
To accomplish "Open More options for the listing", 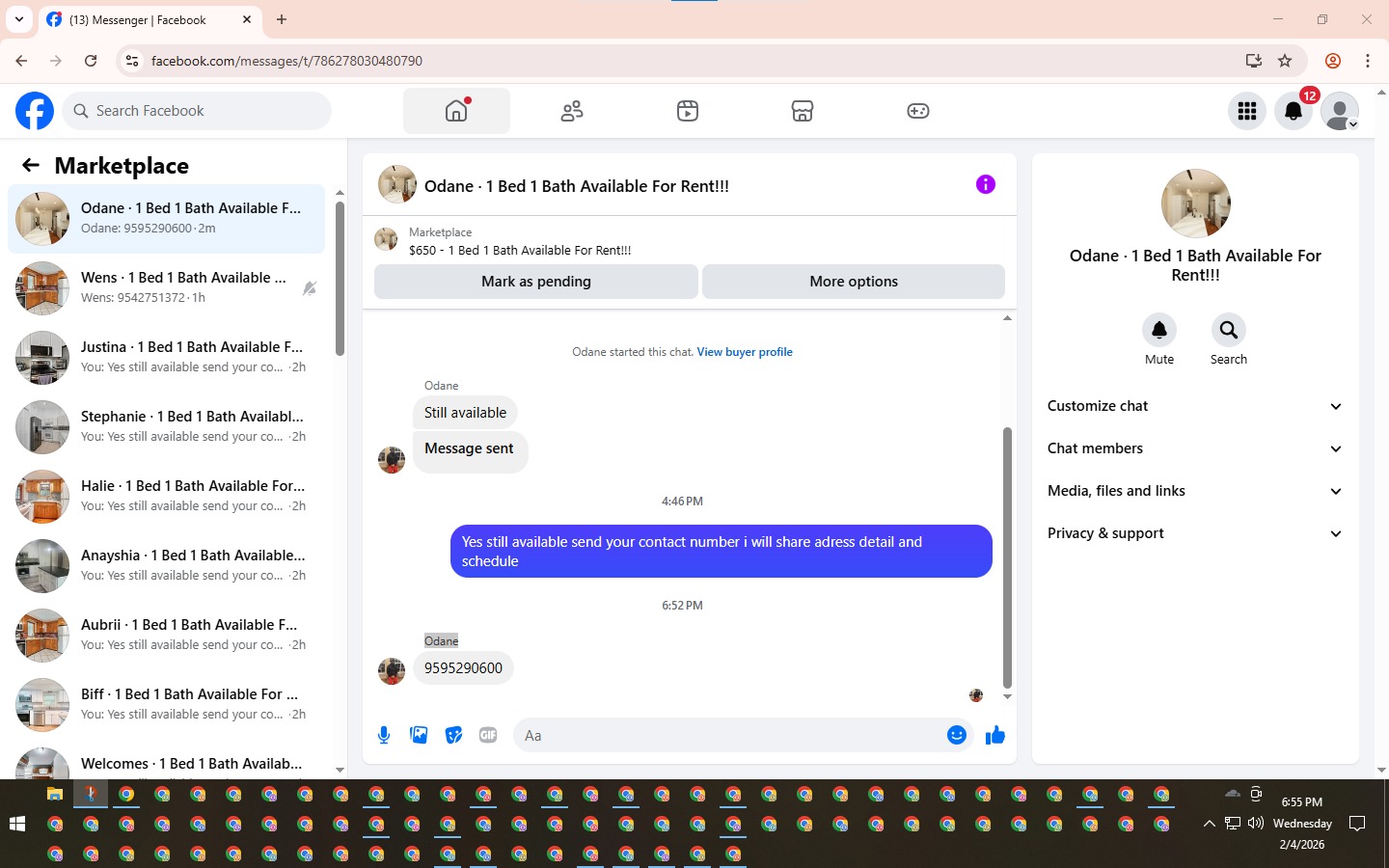I will (854, 282).
